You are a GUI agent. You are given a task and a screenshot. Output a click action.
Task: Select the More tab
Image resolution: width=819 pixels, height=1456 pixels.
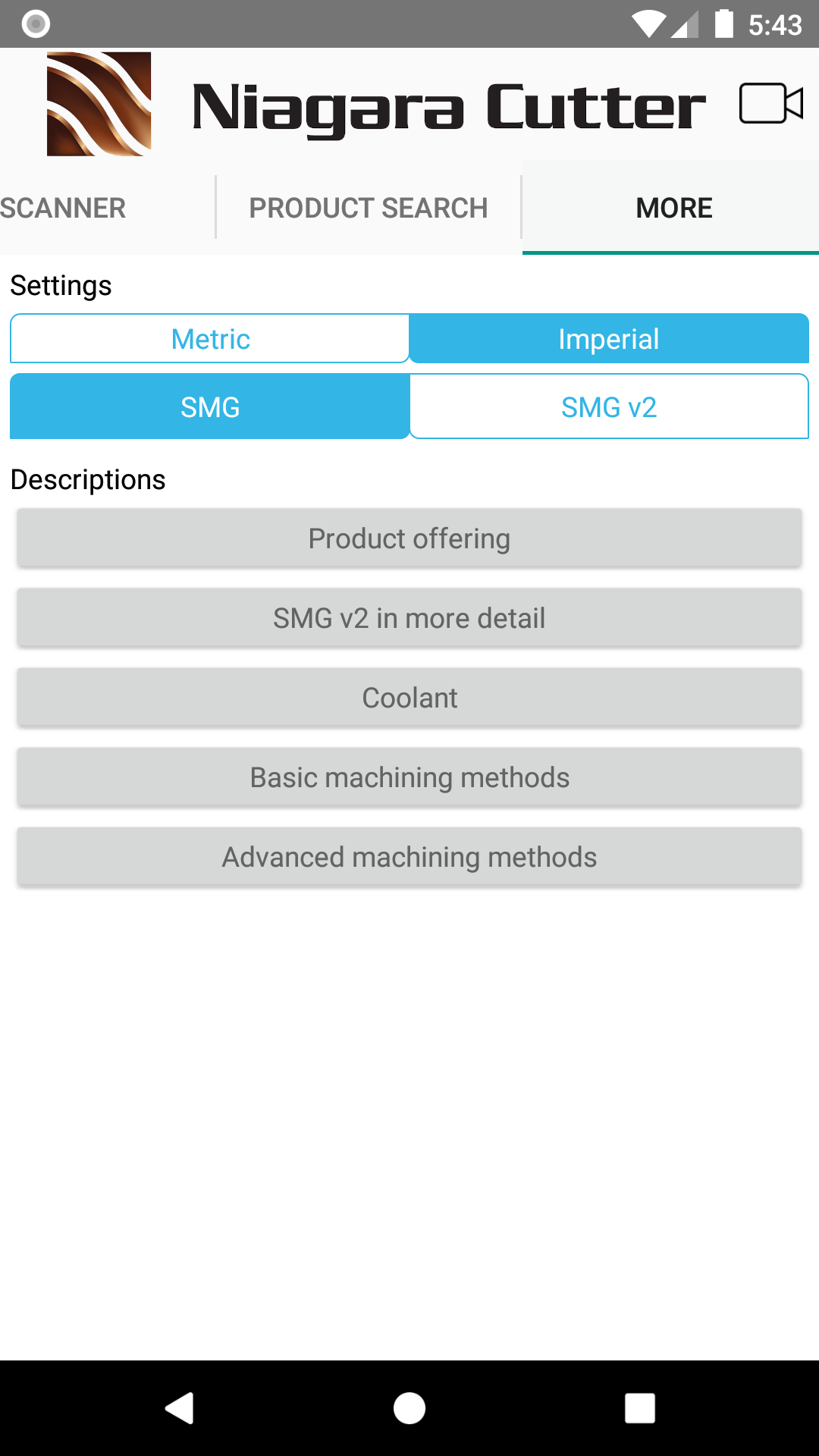click(673, 207)
